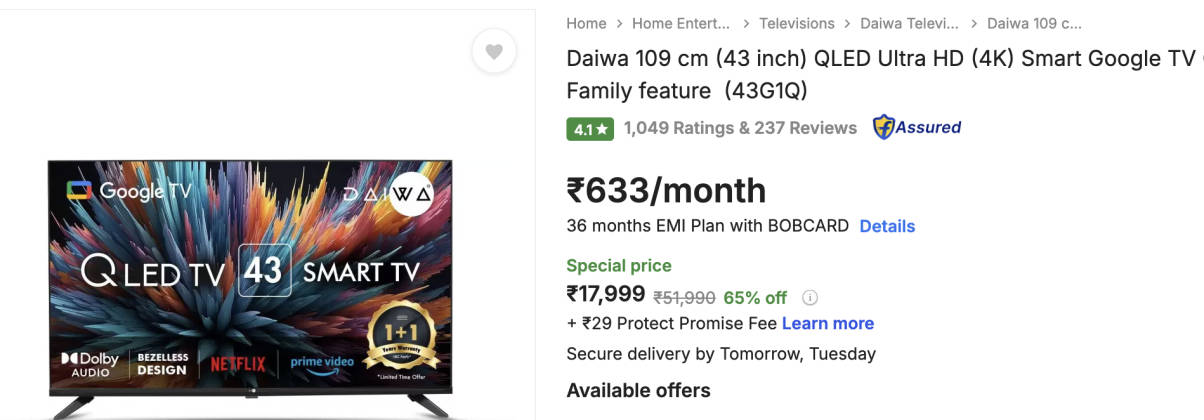The image size is (1204, 420).
Task: Click the green 4.1 star rating badge
Action: [590, 129]
